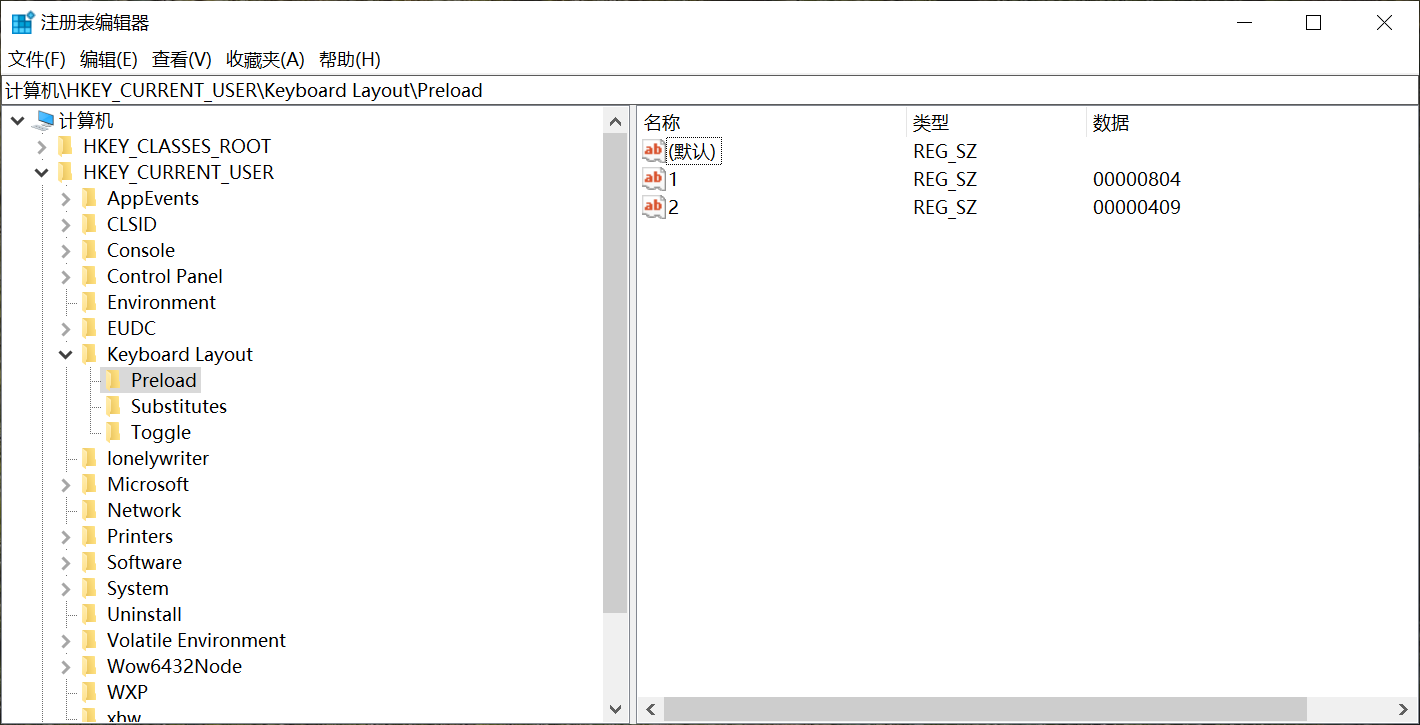Viewport: 1420px width, 725px height.
Task: Click the tree pane scroll up arrow
Action: coord(616,122)
